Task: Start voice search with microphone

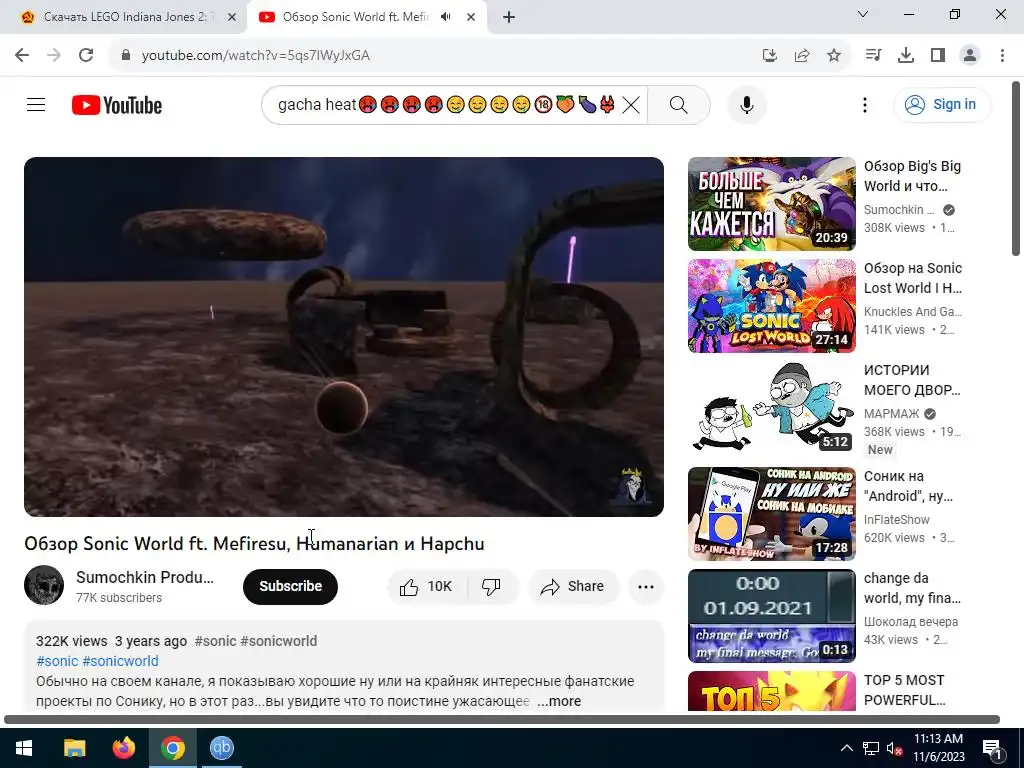Action: coord(746,104)
